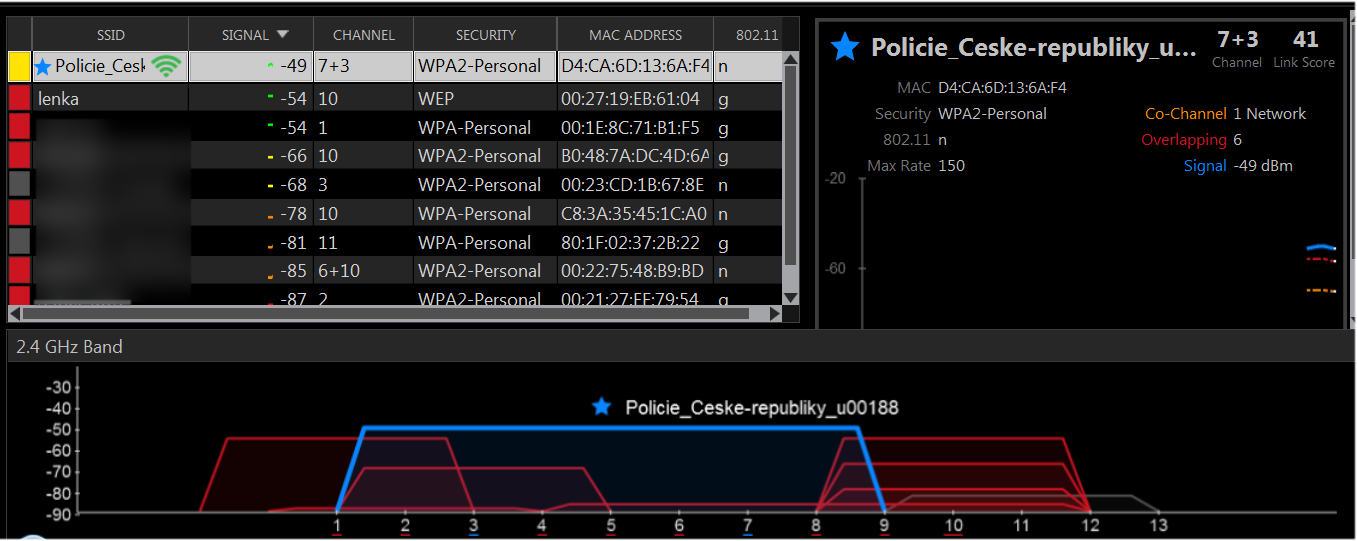Click the yellow color swatch of Policie_Cesk row
The width and height of the screenshot is (1357, 541).
pyautogui.click(x=19, y=67)
